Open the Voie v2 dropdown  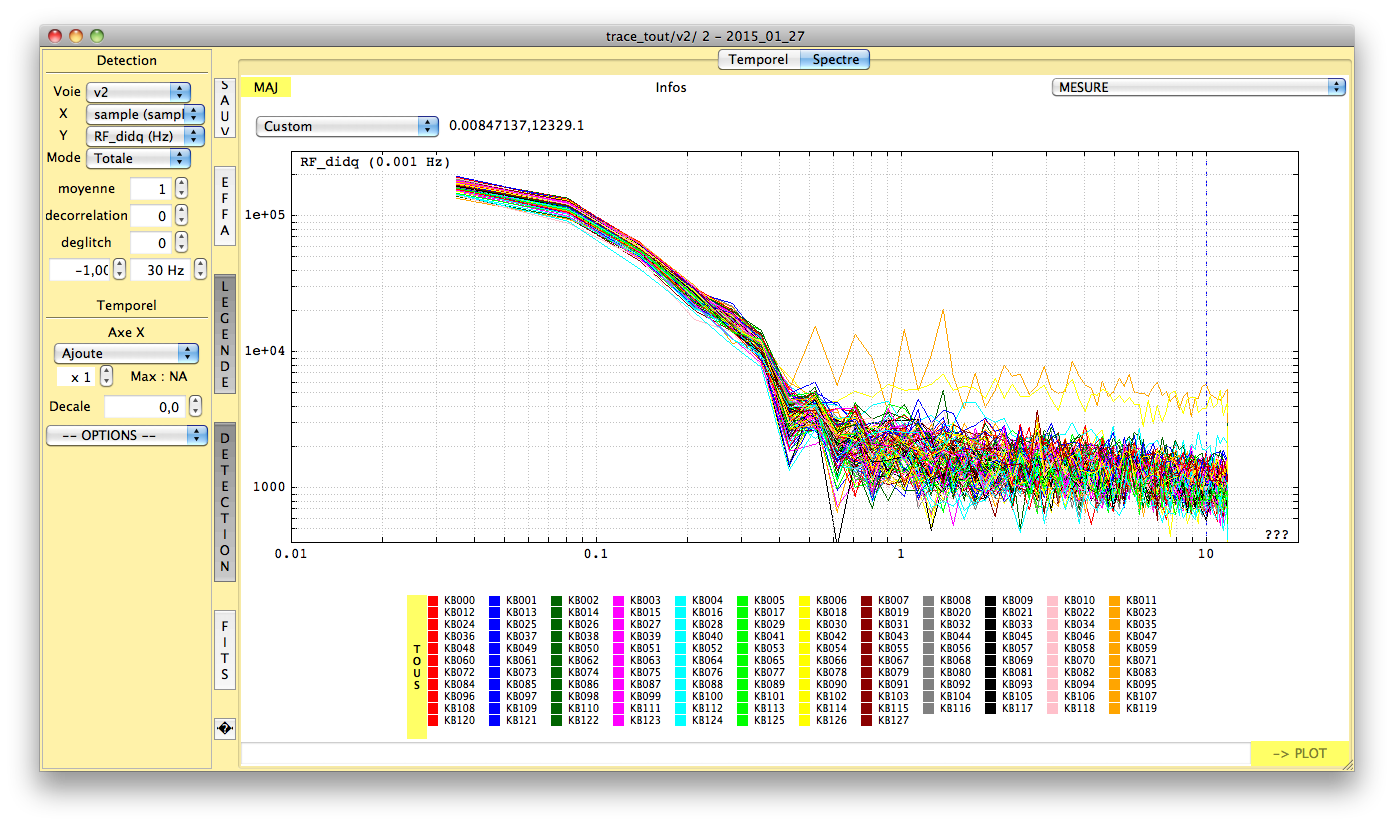[x=138, y=91]
